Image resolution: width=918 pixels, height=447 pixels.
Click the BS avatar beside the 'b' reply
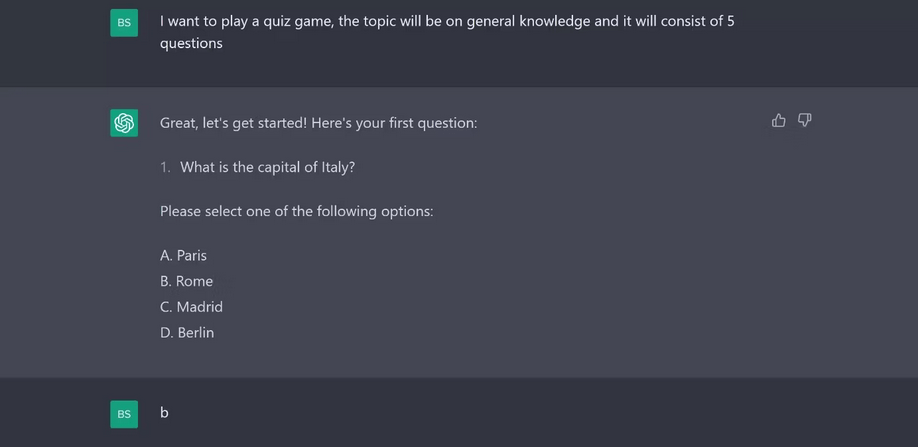click(x=124, y=413)
